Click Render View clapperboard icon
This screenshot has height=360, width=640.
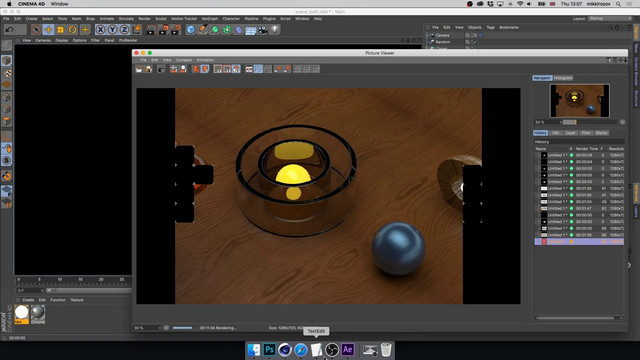point(151,29)
